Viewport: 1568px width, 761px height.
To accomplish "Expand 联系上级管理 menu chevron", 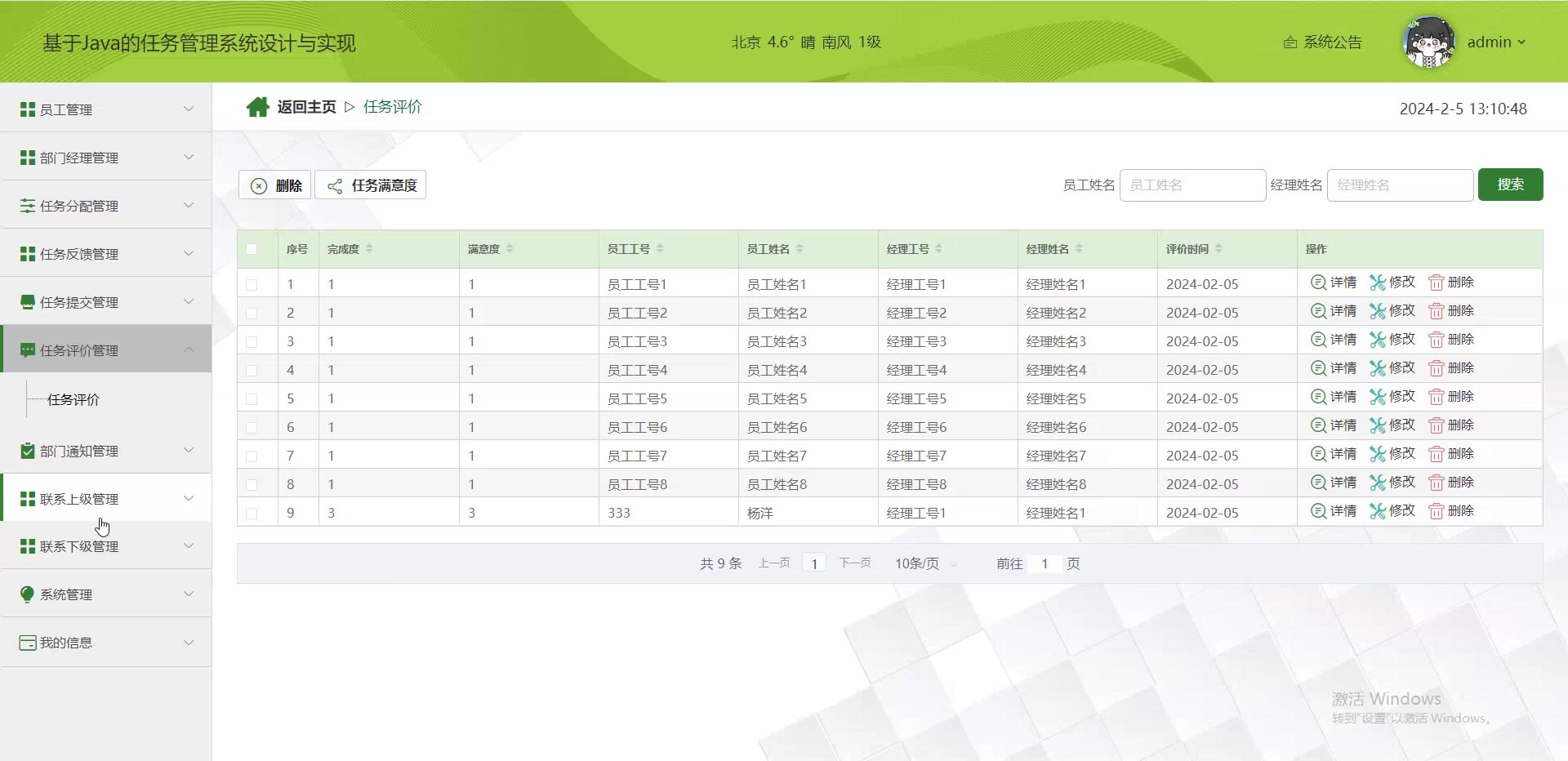I will (189, 498).
